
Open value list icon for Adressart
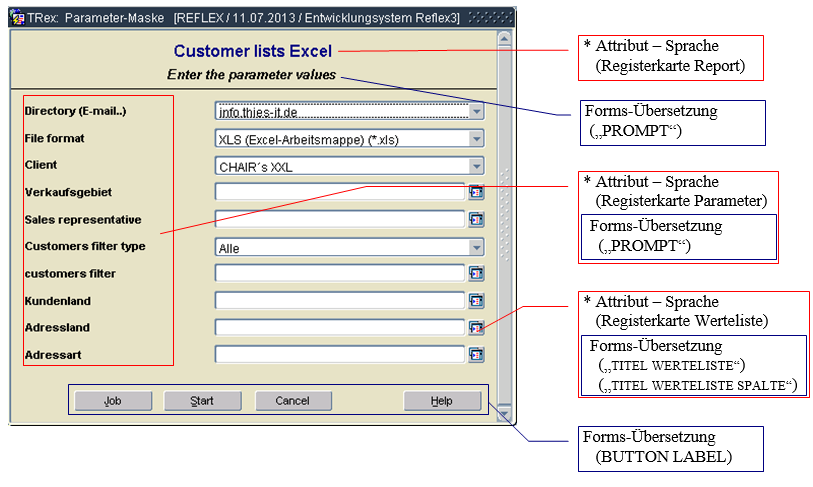point(476,354)
